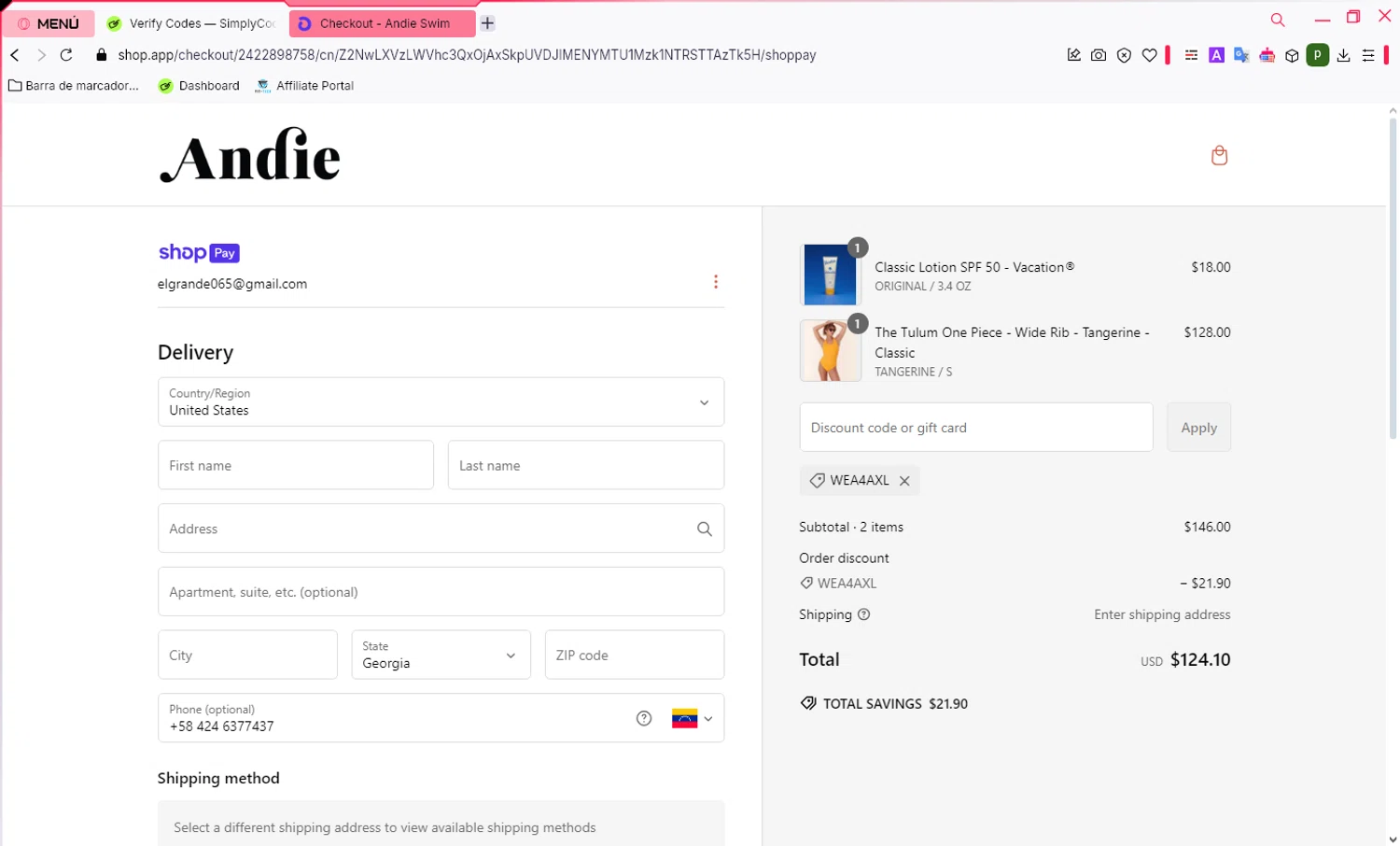The image size is (1400, 846).
Task: Click the Shipping info question mark icon
Action: coord(863,614)
